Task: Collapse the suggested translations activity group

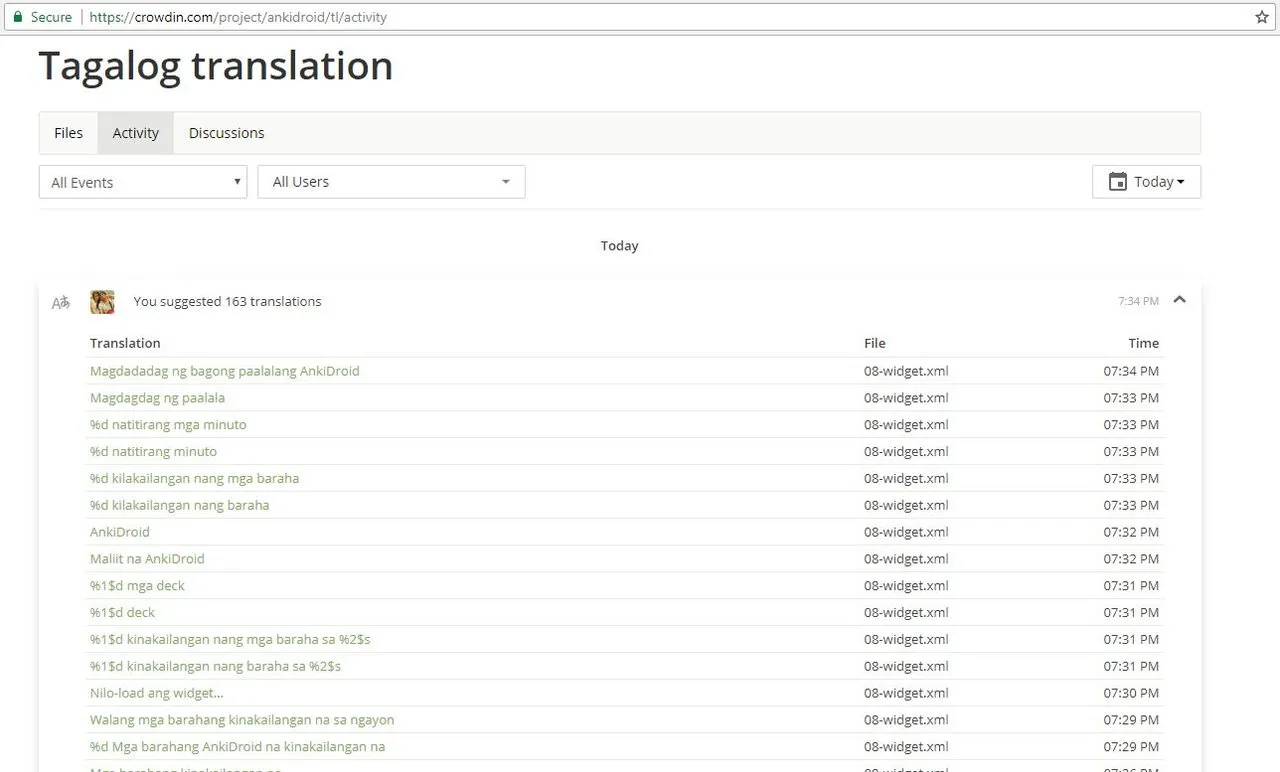Action: pos(1179,300)
